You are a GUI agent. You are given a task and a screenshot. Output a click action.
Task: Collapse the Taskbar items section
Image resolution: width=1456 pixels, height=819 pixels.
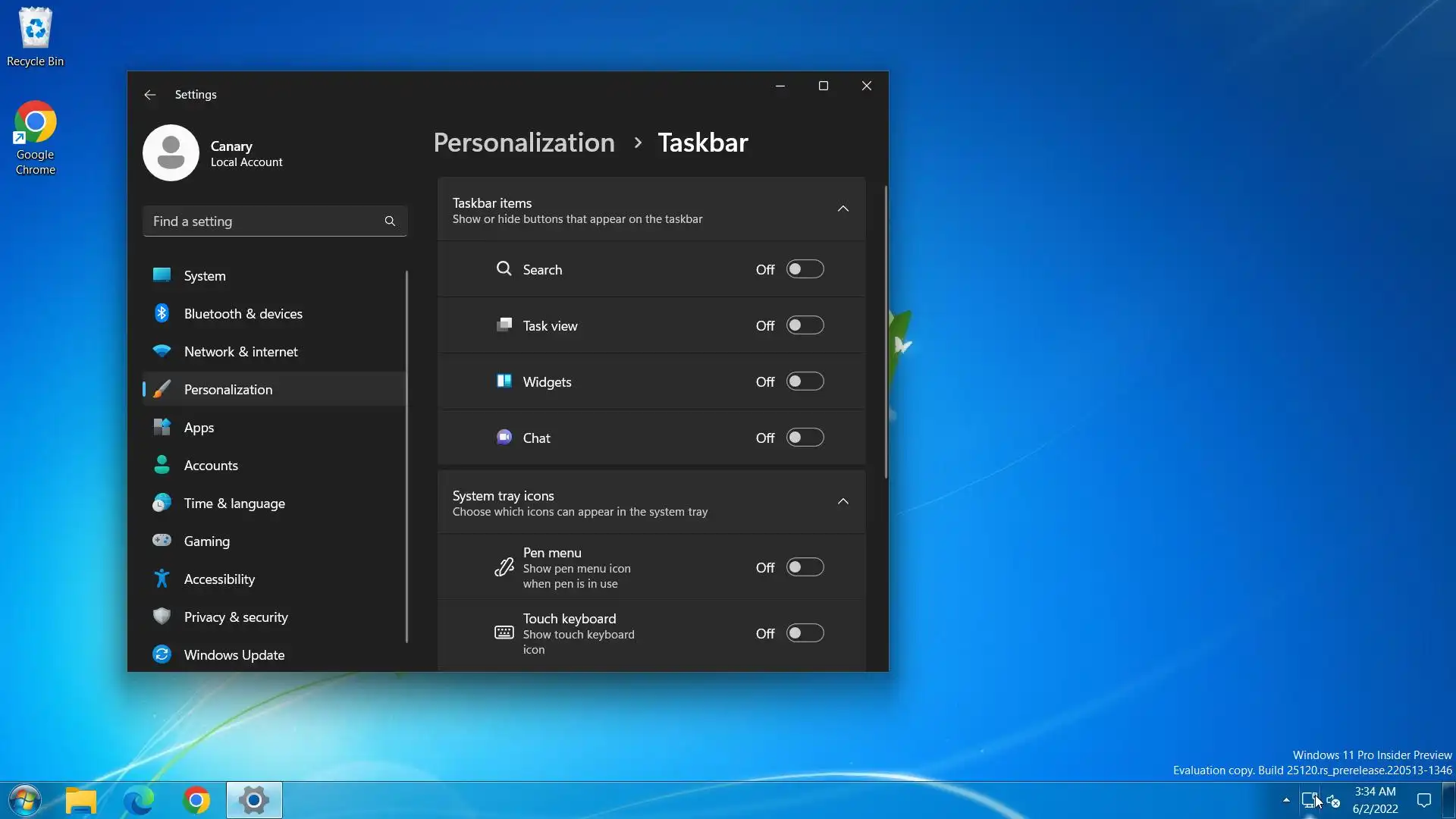point(843,209)
